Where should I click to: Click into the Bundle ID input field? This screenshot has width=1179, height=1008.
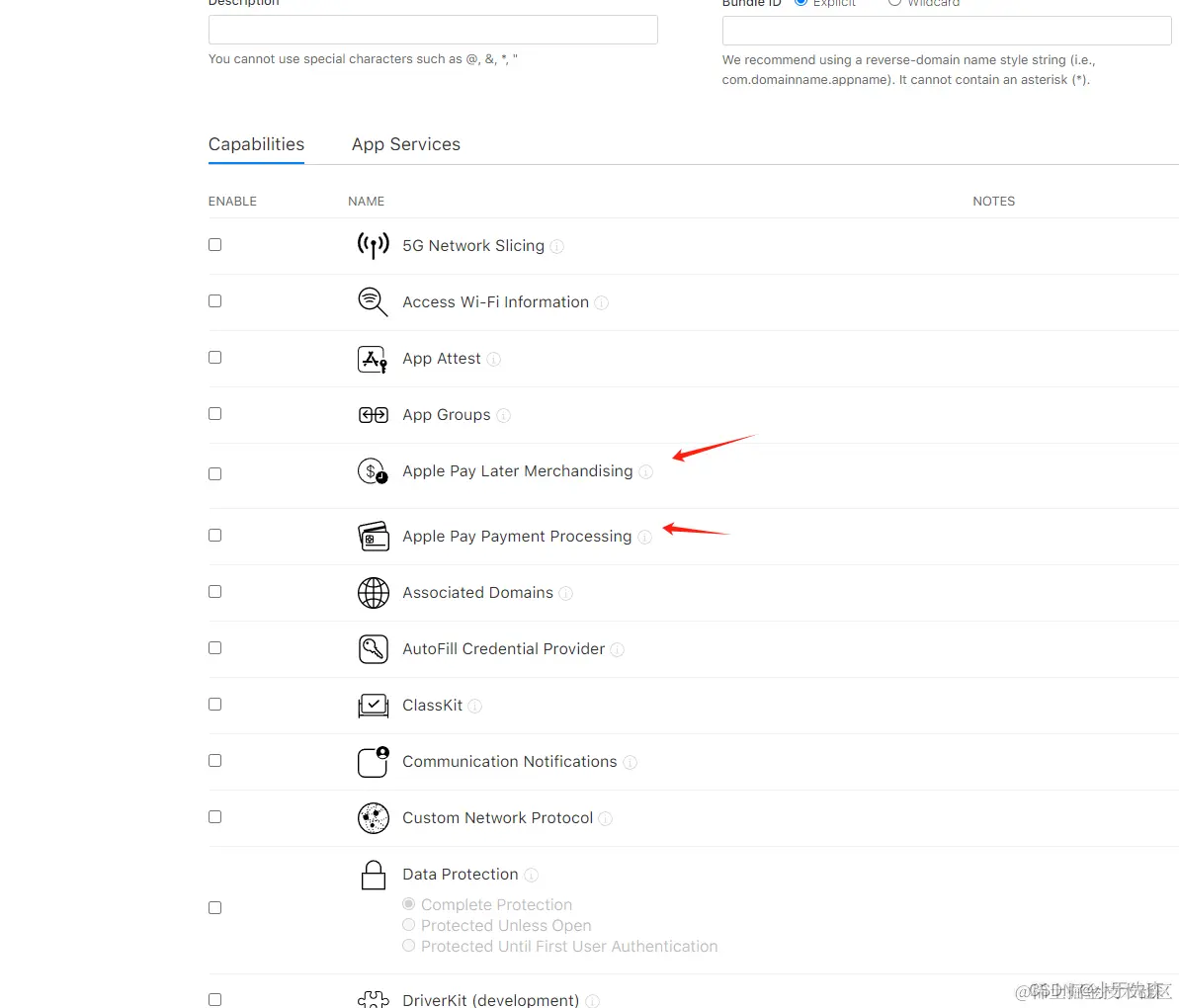point(947,31)
